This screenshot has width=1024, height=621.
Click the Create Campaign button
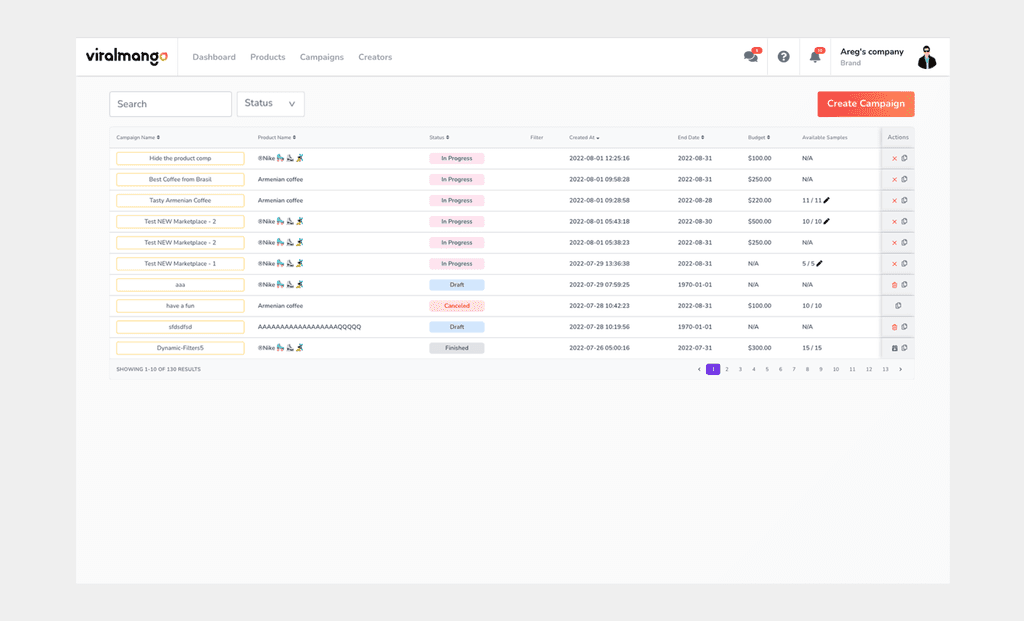click(866, 104)
